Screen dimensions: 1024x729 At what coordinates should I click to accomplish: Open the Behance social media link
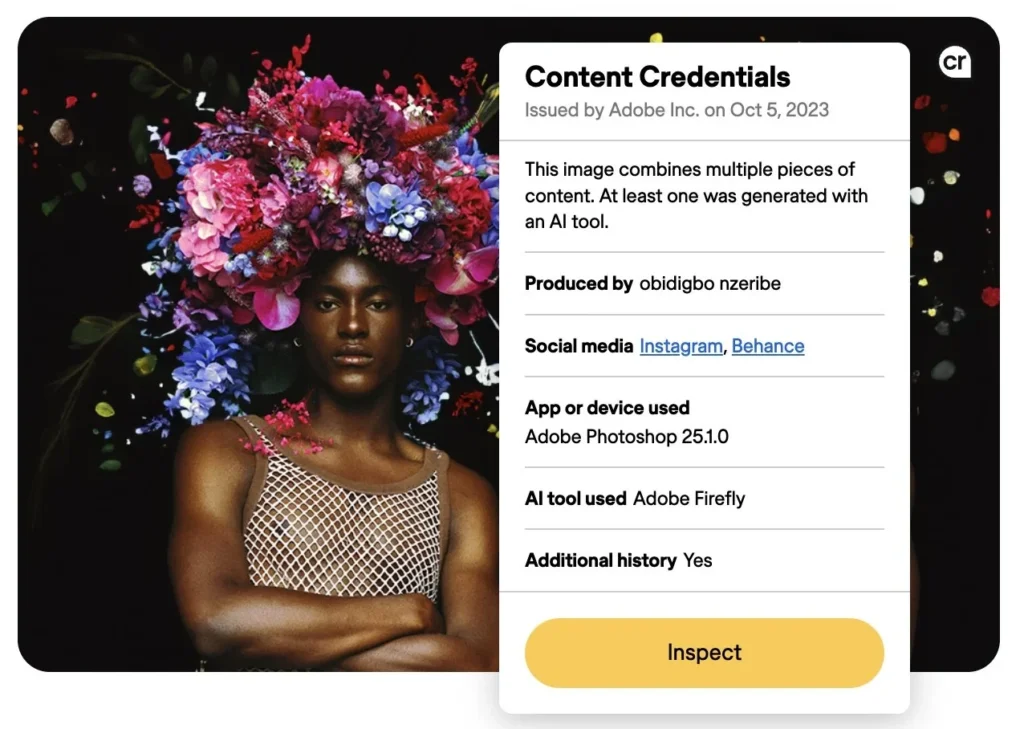[x=768, y=346]
